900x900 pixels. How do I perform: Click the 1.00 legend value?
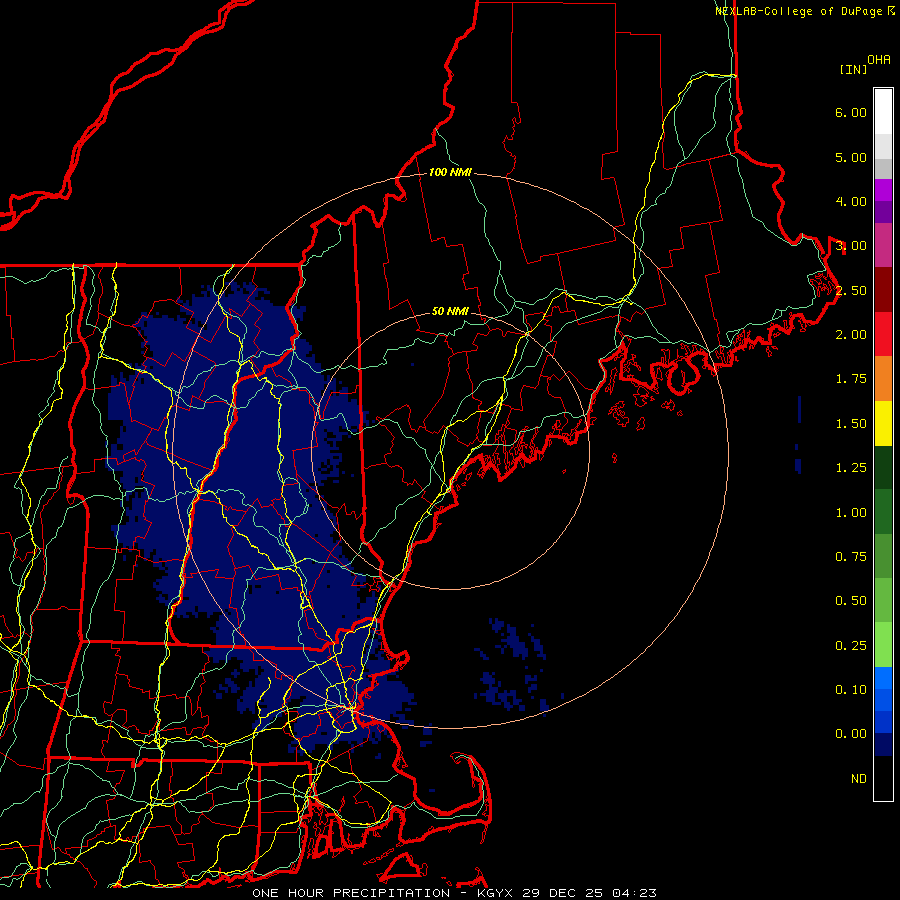[x=851, y=513]
